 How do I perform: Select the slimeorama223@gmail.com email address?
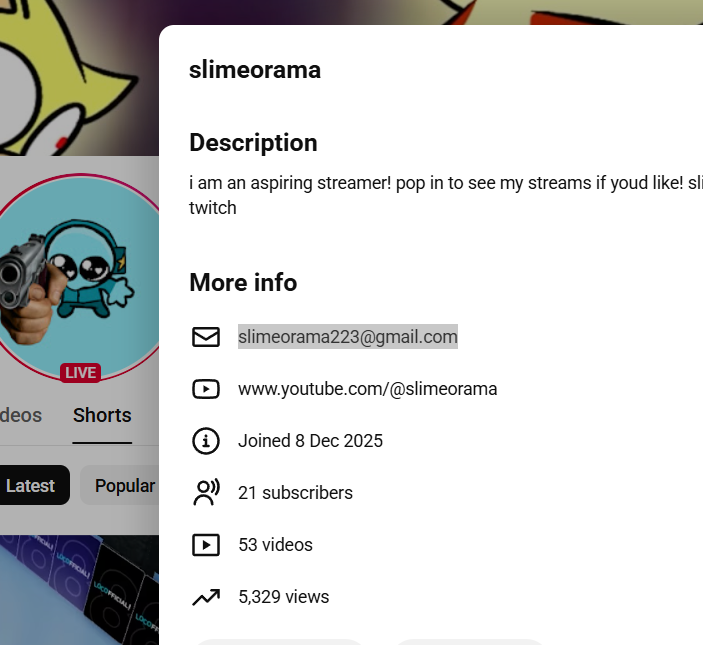[x=347, y=337]
